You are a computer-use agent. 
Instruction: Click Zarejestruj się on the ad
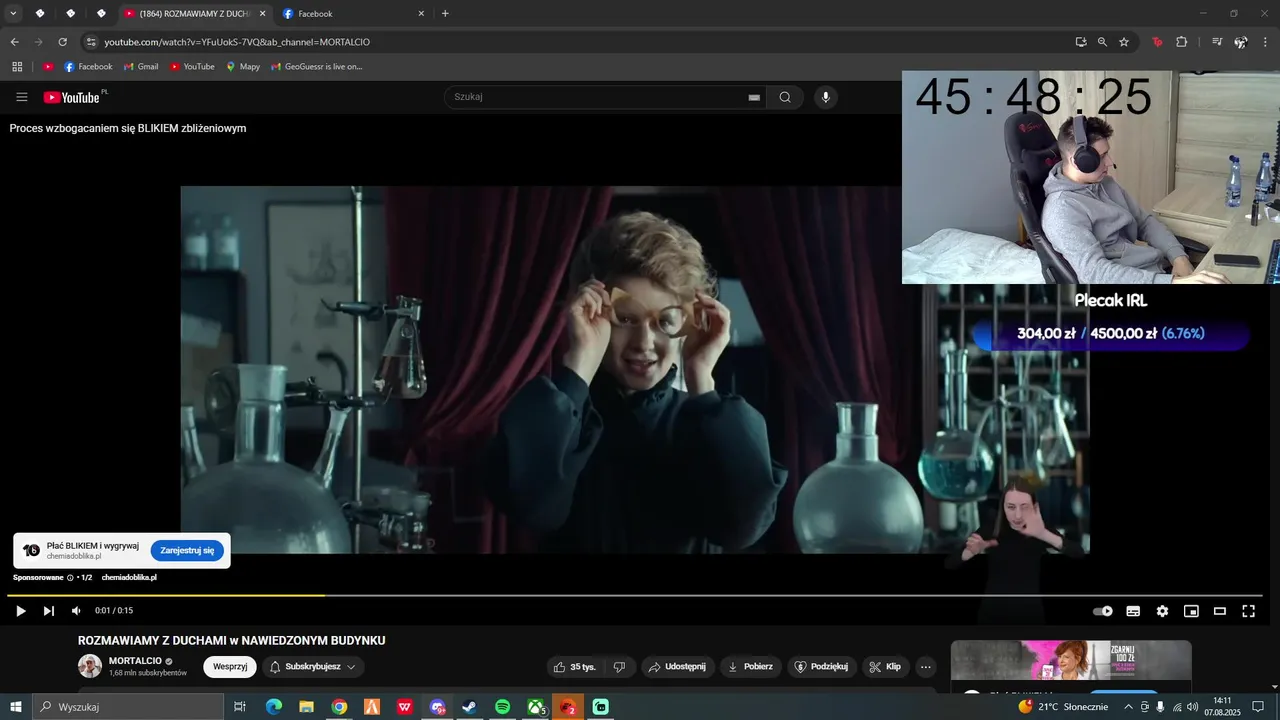pos(188,551)
